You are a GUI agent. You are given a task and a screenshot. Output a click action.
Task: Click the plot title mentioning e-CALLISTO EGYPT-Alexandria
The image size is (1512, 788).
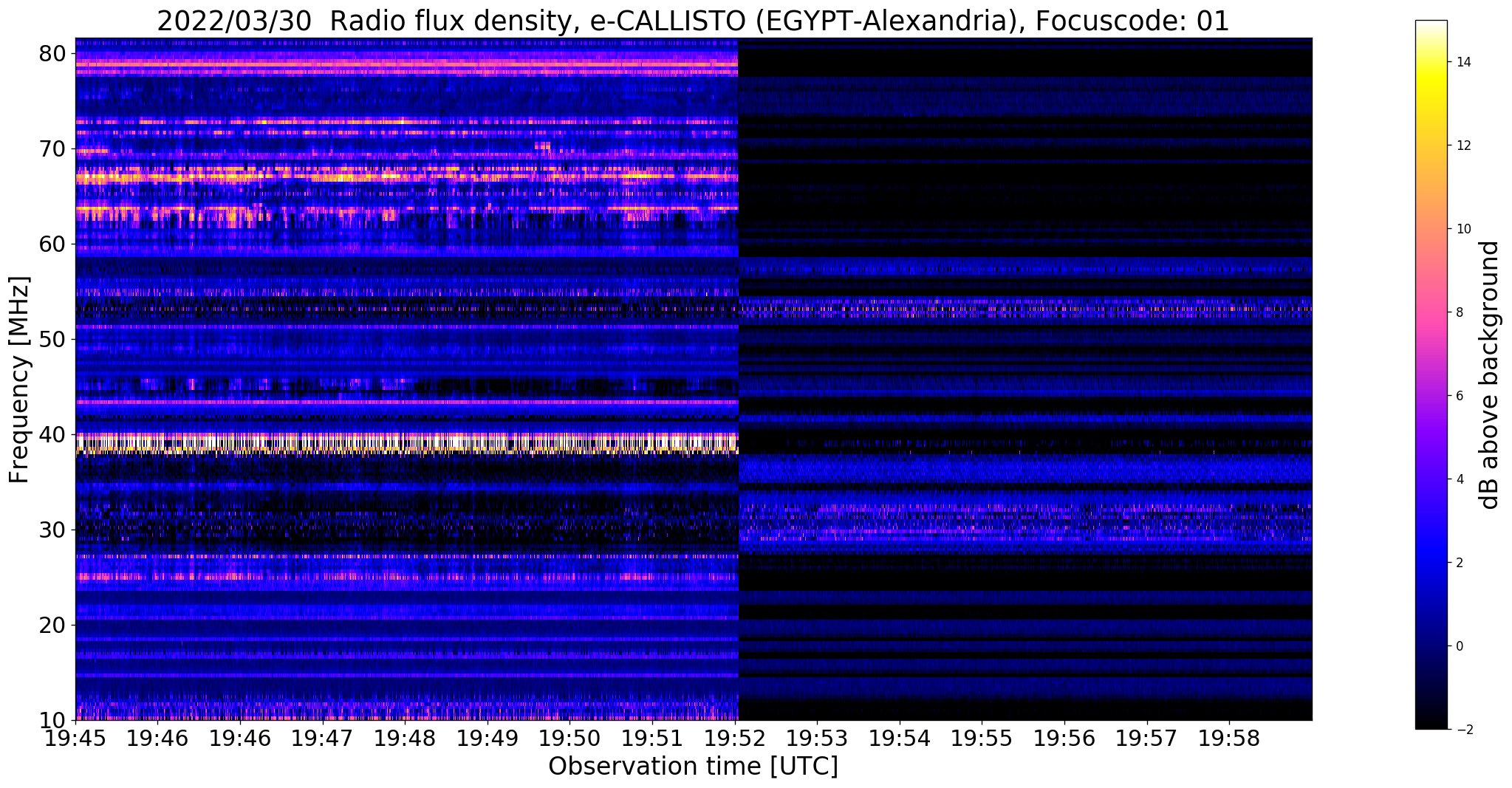(x=693, y=21)
